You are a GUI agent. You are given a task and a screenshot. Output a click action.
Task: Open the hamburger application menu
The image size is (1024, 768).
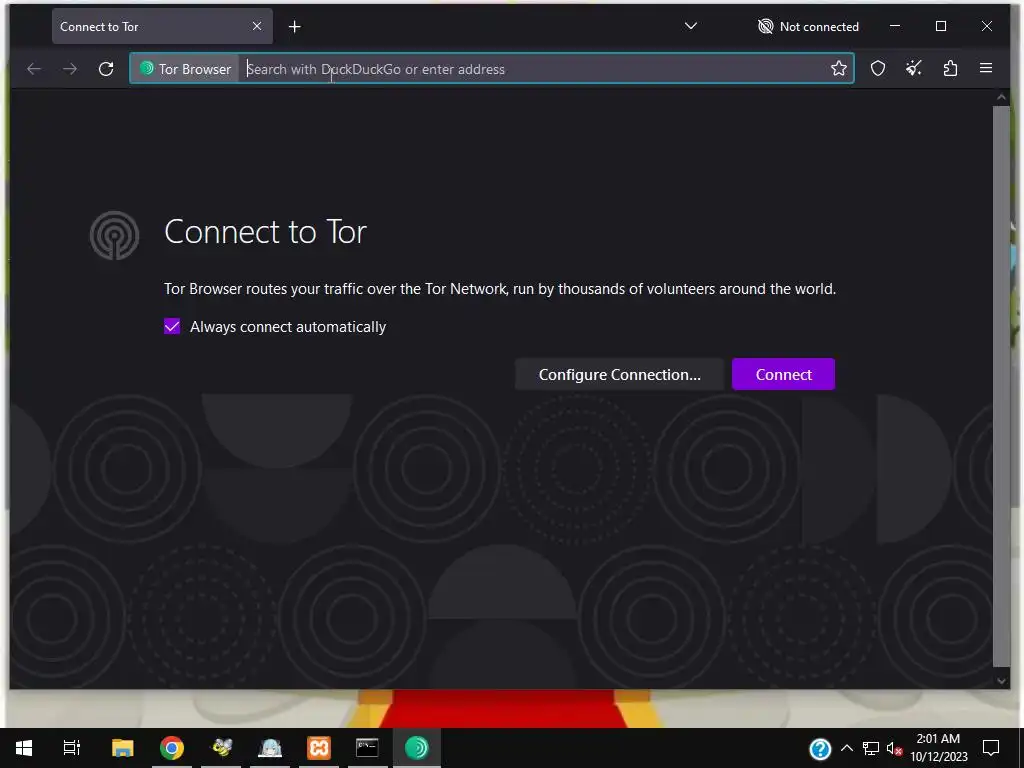coord(986,69)
